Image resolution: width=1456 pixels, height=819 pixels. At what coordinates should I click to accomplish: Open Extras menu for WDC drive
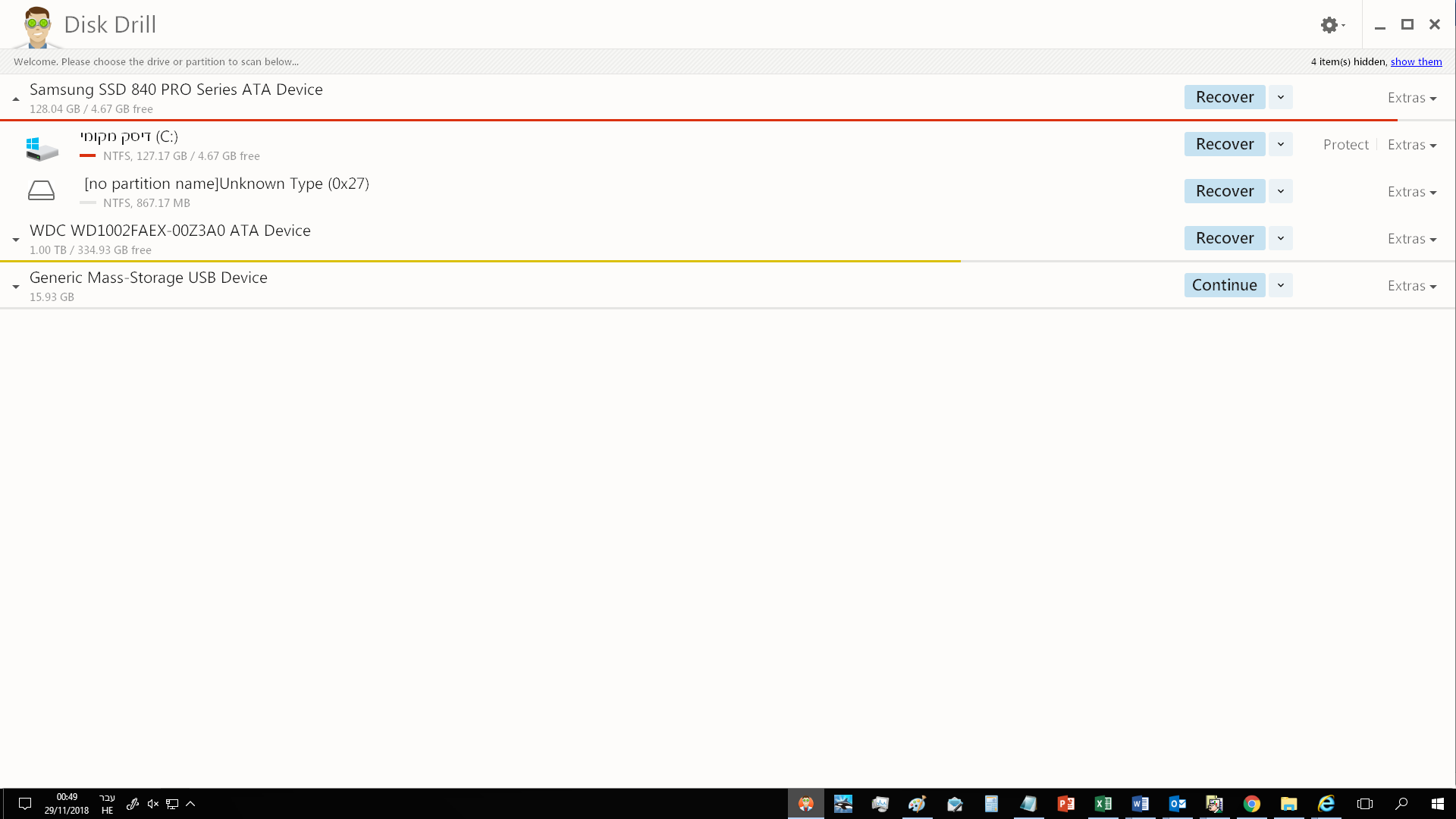tap(1412, 239)
